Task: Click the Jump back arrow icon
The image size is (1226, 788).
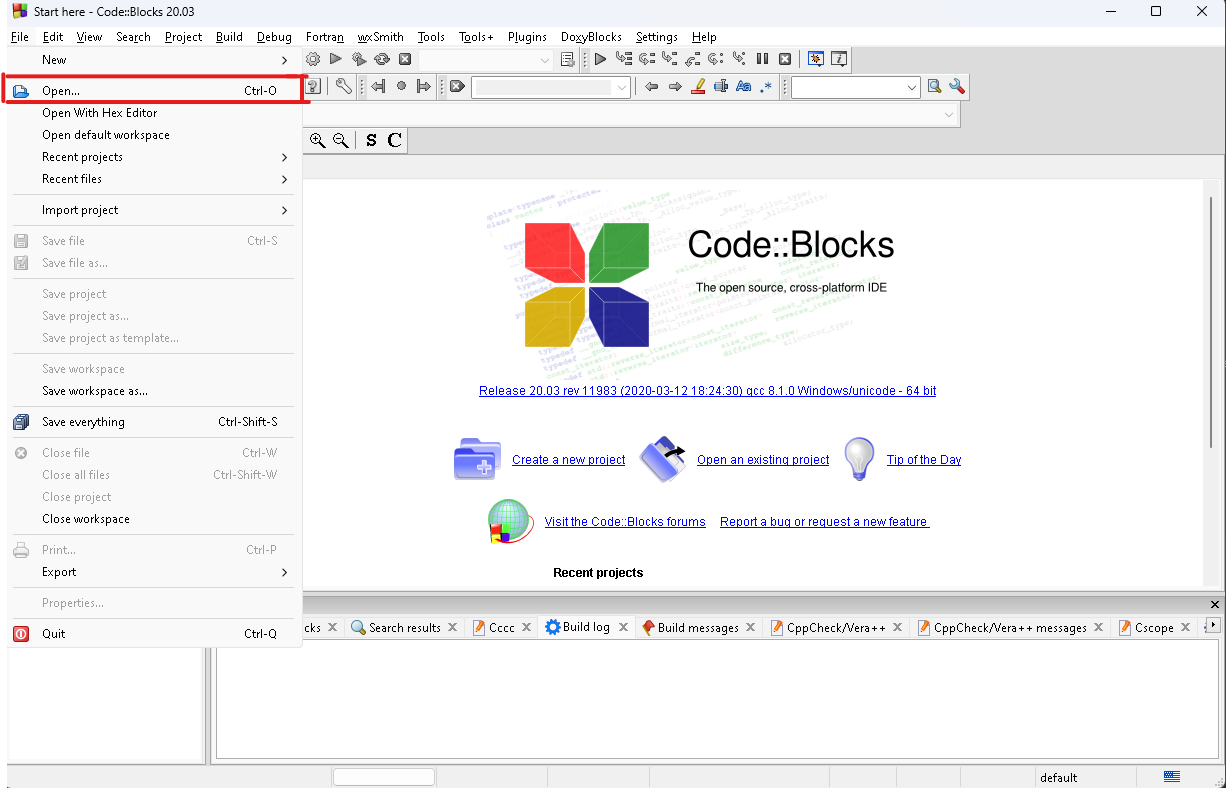Action: coord(378,87)
